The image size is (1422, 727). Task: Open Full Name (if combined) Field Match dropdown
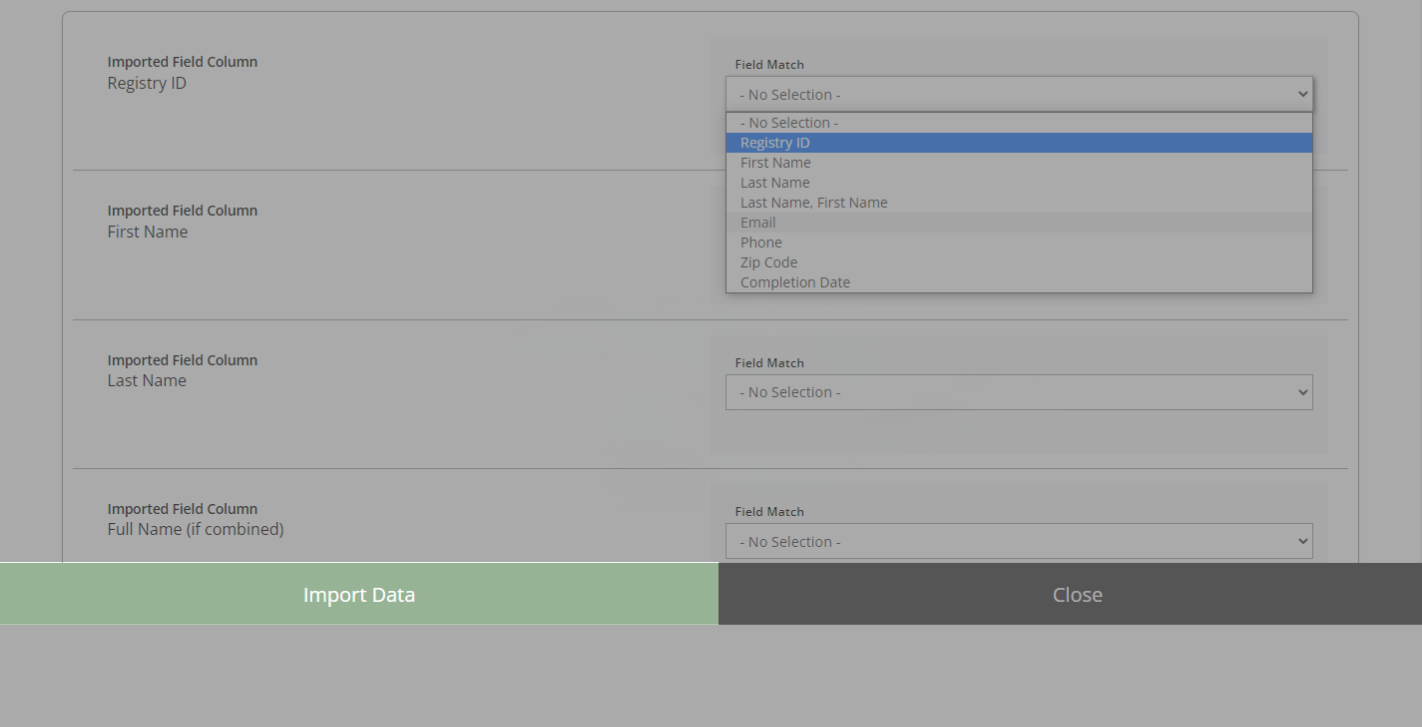coord(1019,541)
